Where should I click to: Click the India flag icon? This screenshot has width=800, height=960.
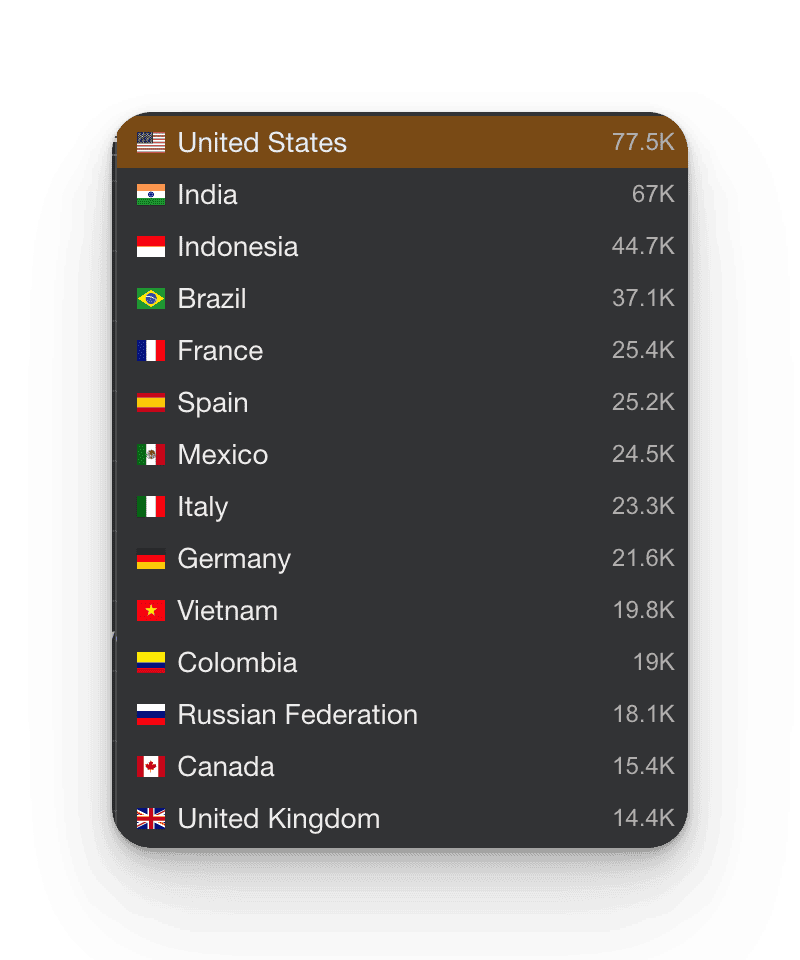pyautogui.click(x=151, y=194)
